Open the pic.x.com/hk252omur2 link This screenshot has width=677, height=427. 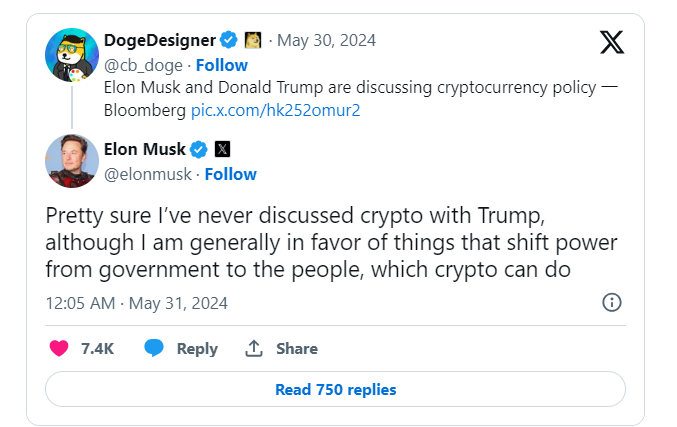[x=276, y=110]
